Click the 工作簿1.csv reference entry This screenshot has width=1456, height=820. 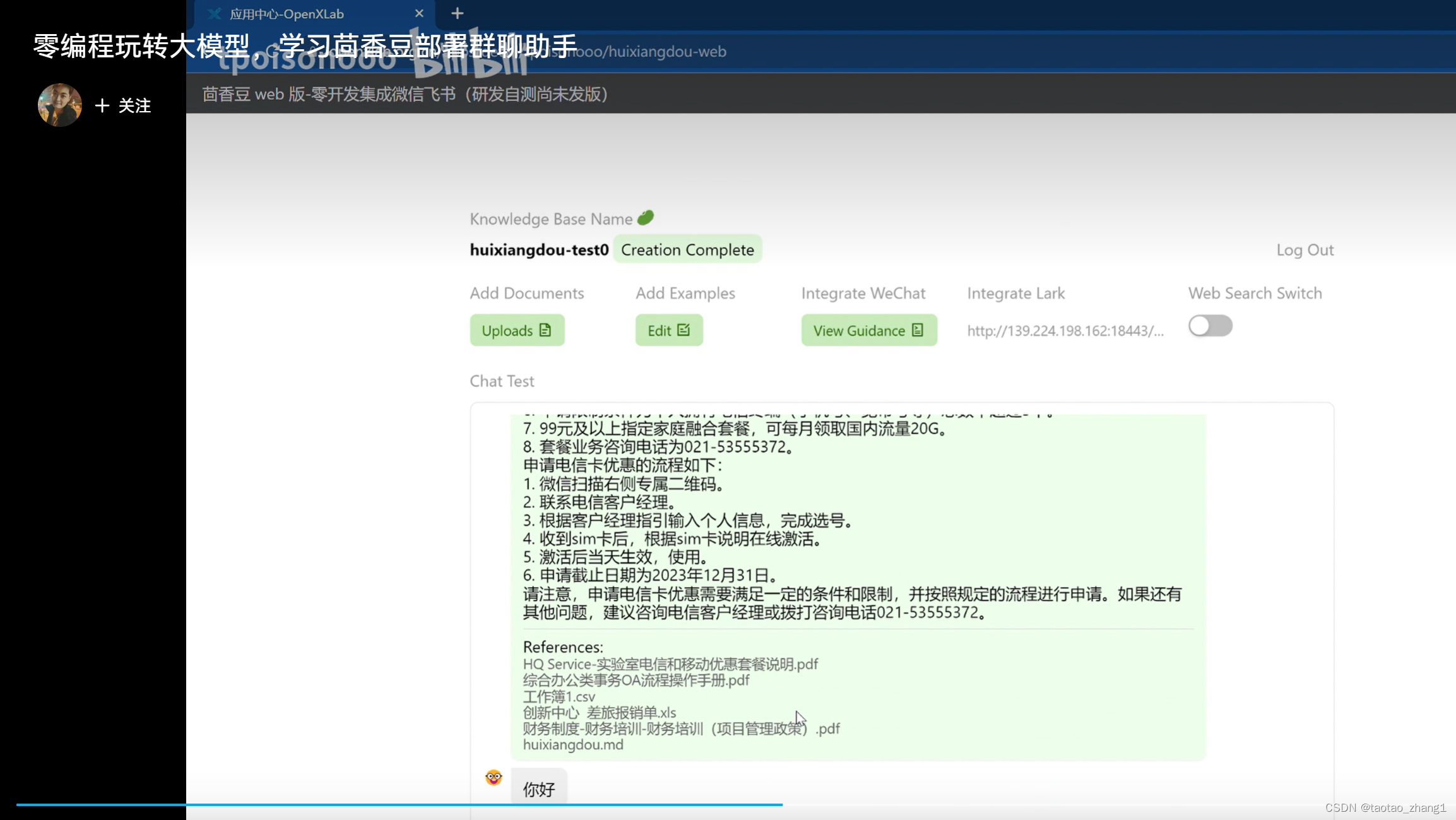coord(559,696)
